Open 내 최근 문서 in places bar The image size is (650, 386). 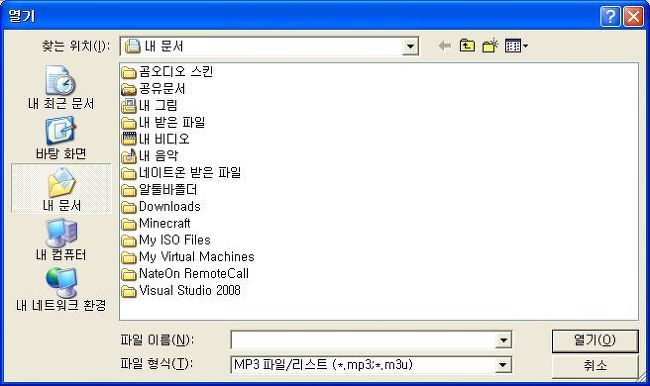tap(61, 88)
